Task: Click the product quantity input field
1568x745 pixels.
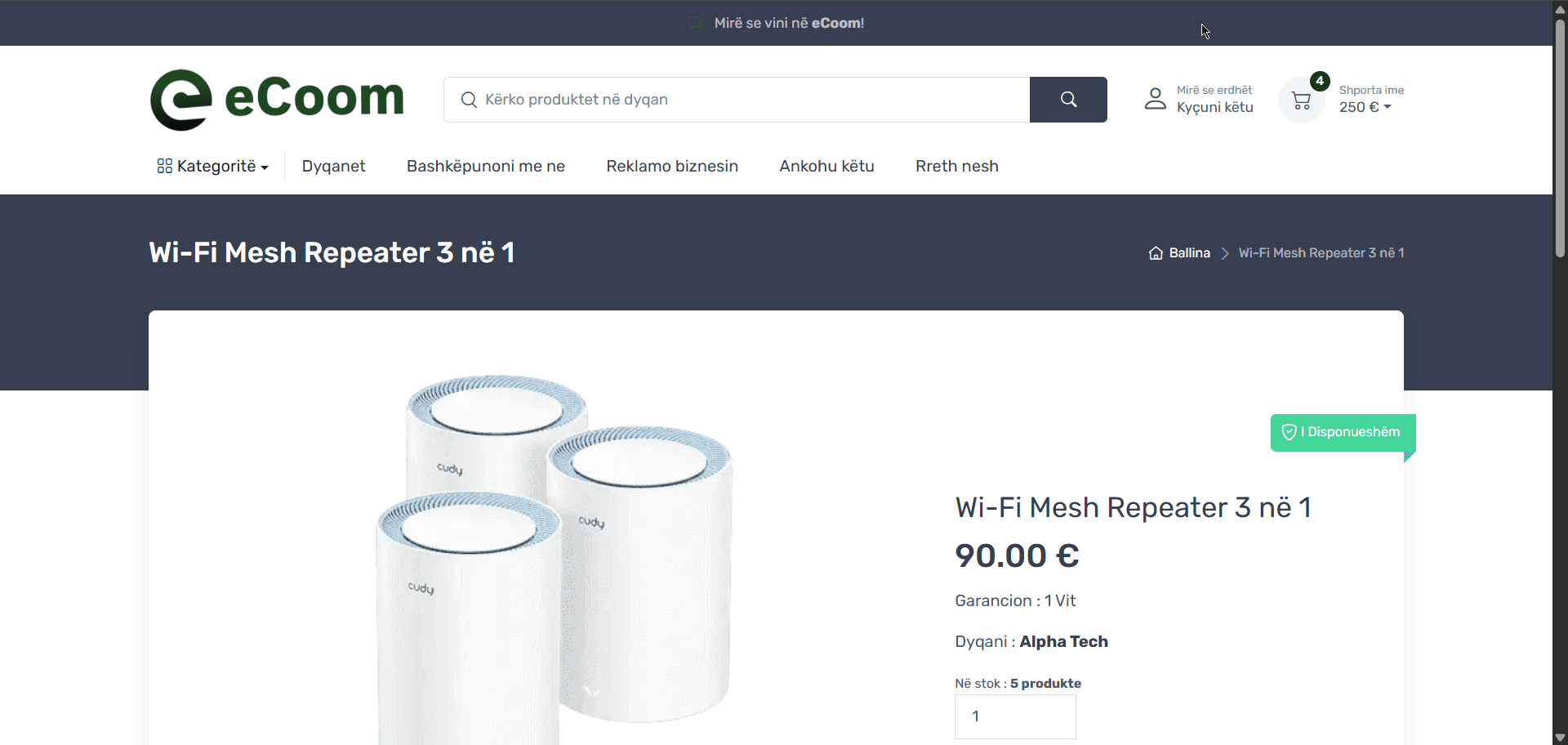Action: pyautogui.click(x=1015, y=716)
